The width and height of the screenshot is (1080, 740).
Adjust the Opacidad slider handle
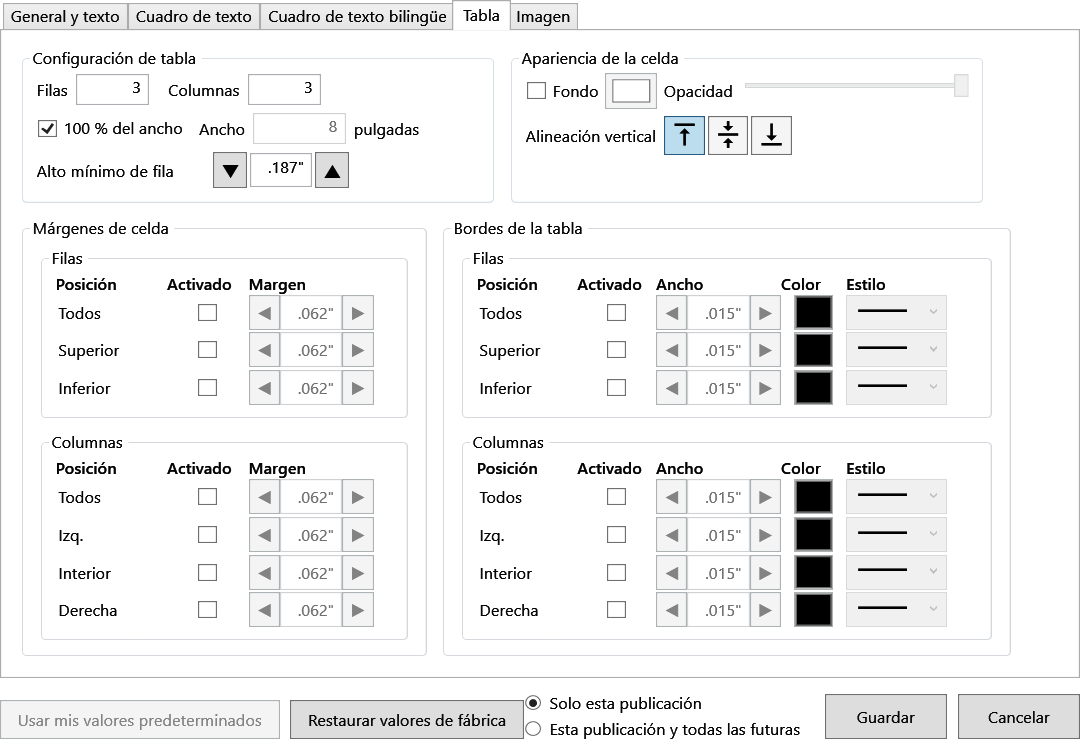(961, 85)
